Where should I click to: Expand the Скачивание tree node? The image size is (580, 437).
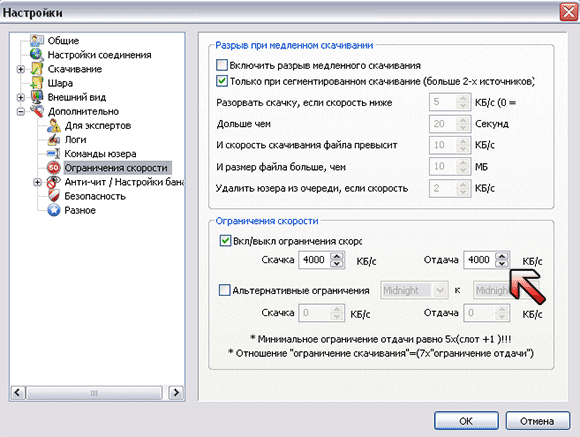coord(21,69)
